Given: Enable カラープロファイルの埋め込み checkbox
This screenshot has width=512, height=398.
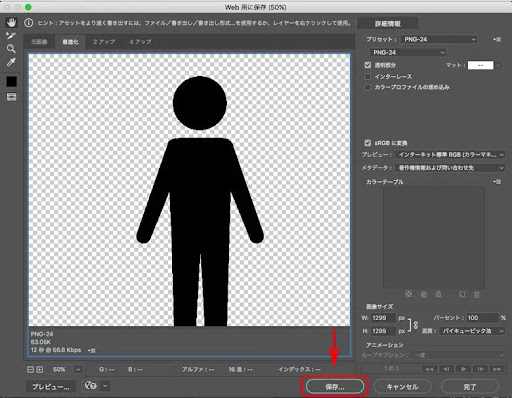Looking at the screenshot, I should click(x=368, y=87).
